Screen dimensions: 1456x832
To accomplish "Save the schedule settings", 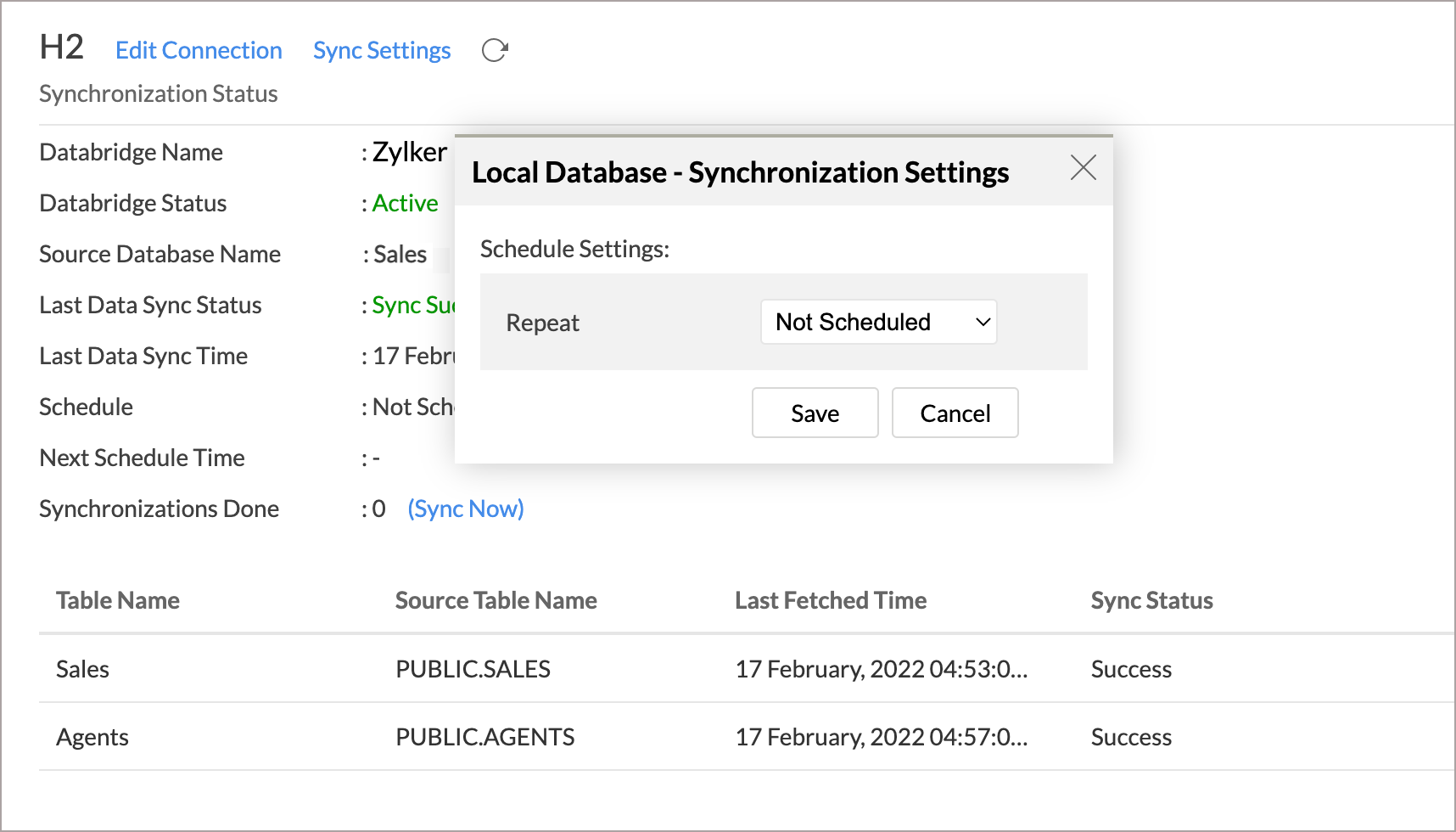I will point(814,413).
